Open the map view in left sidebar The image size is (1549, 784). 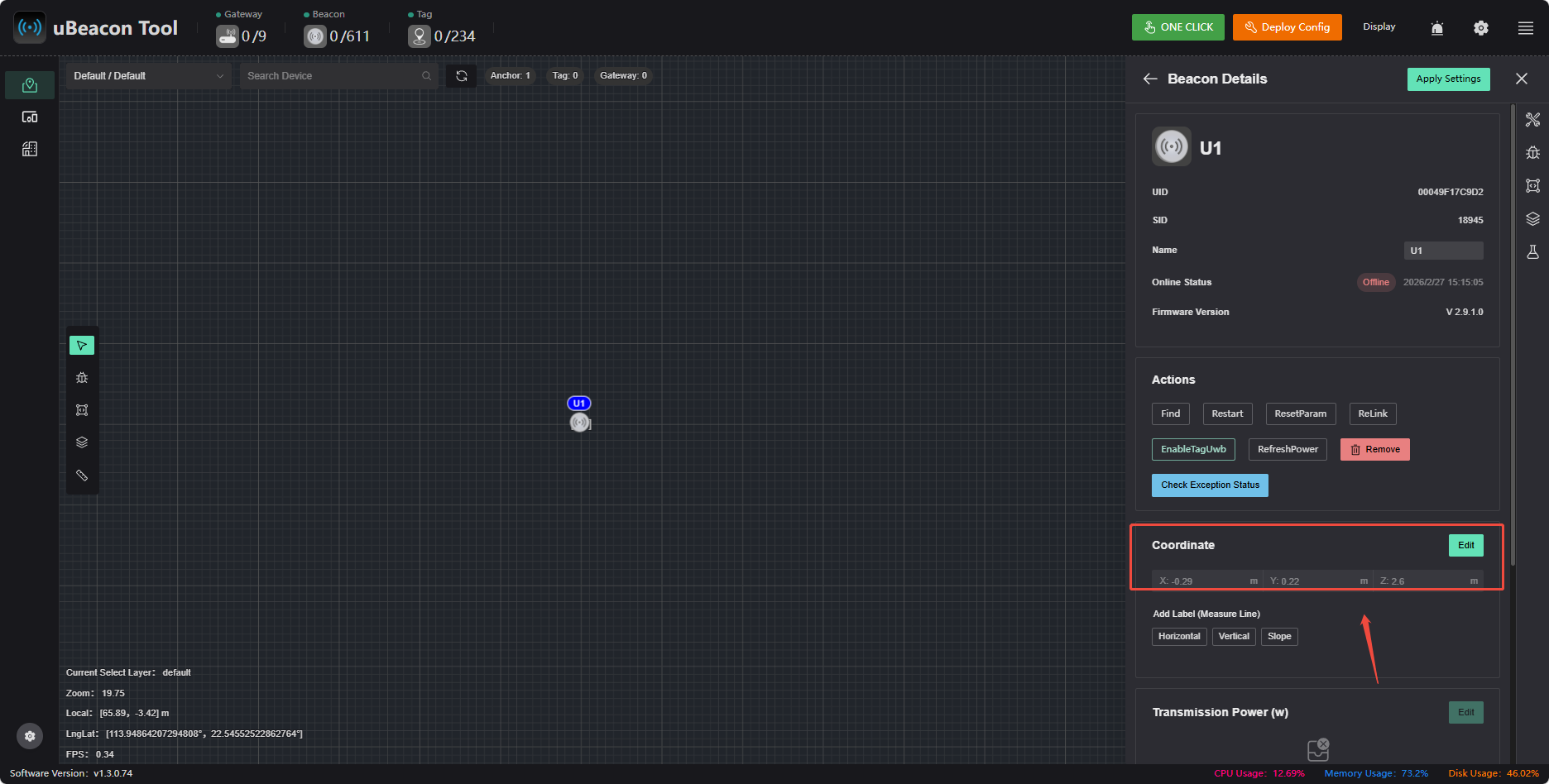click(30, 85)
